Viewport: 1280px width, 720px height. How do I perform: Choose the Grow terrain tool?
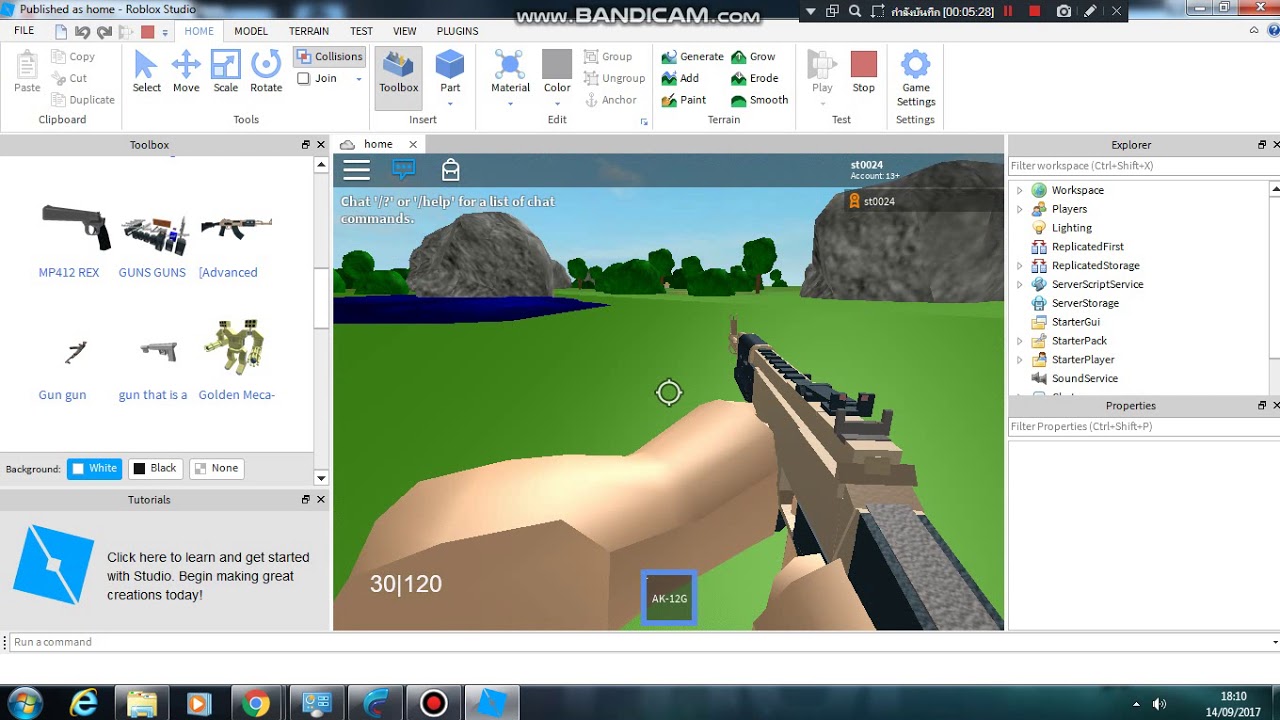[x=753, y=57]
